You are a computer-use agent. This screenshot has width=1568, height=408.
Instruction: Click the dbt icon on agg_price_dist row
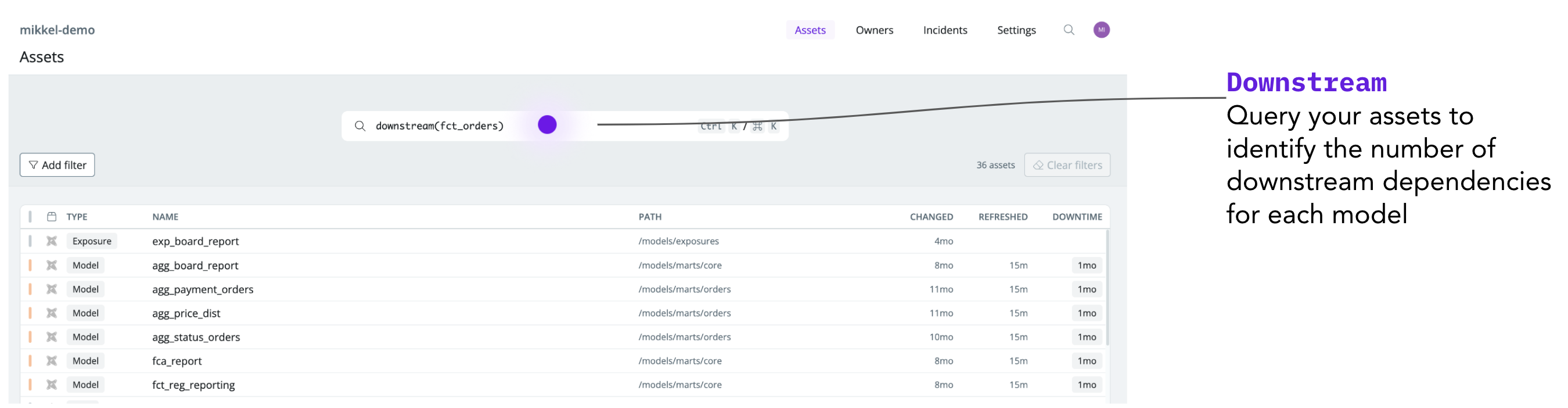click(x=52, y=313)
